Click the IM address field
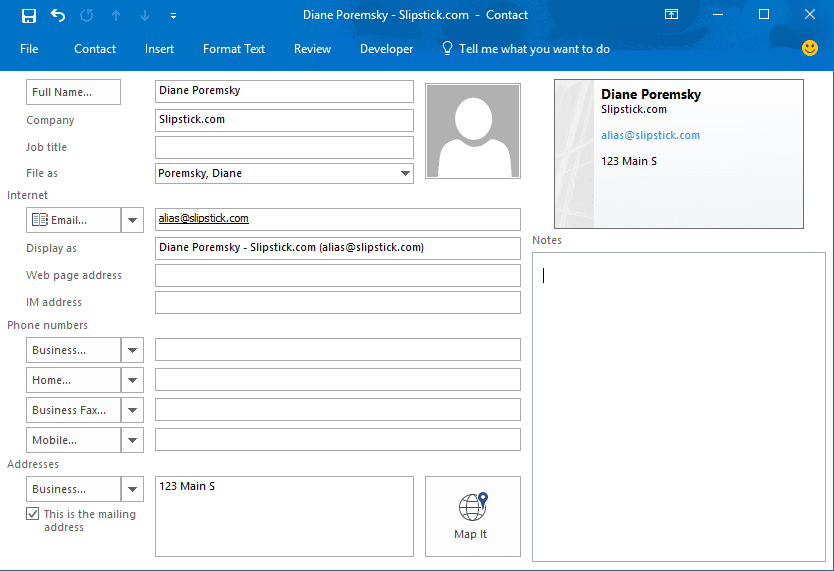This screenshot has width=834, height=571. pos(338,302)
